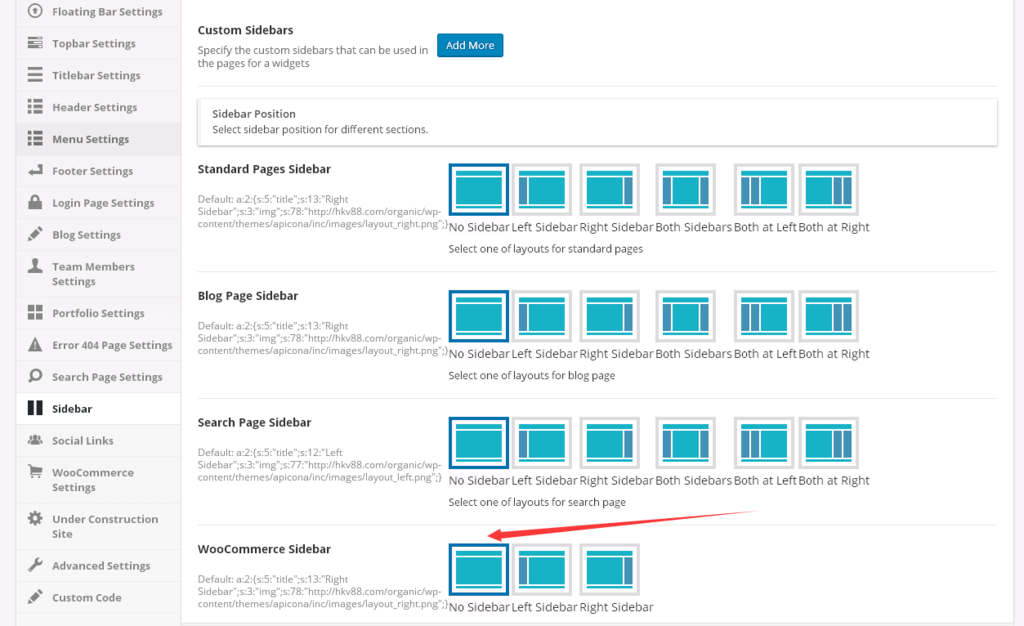Viewport: 1024px width, 626px height.
Task: Select No Sidebar for Blog Page
Action: click(x=479, y=317)
